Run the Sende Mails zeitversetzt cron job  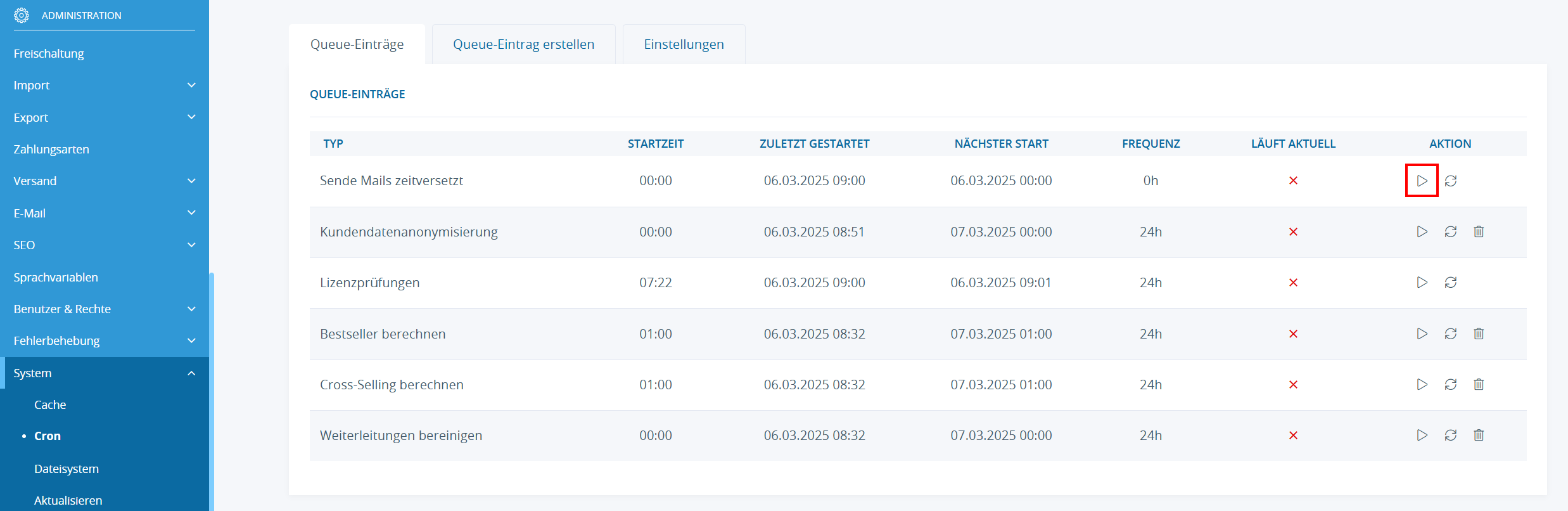pos(1422,181)
